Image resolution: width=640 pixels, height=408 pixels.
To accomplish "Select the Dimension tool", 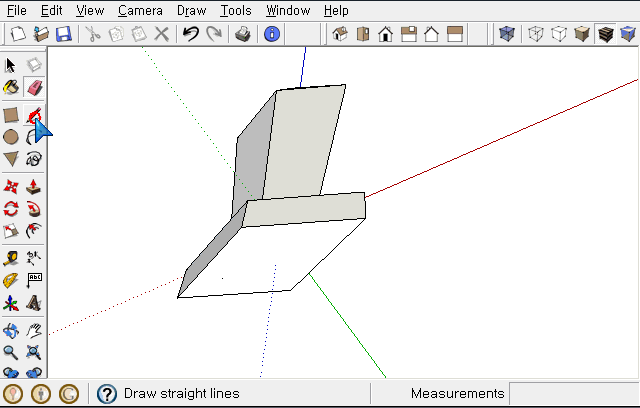I will pyautogui.click(x=34, y=259).
